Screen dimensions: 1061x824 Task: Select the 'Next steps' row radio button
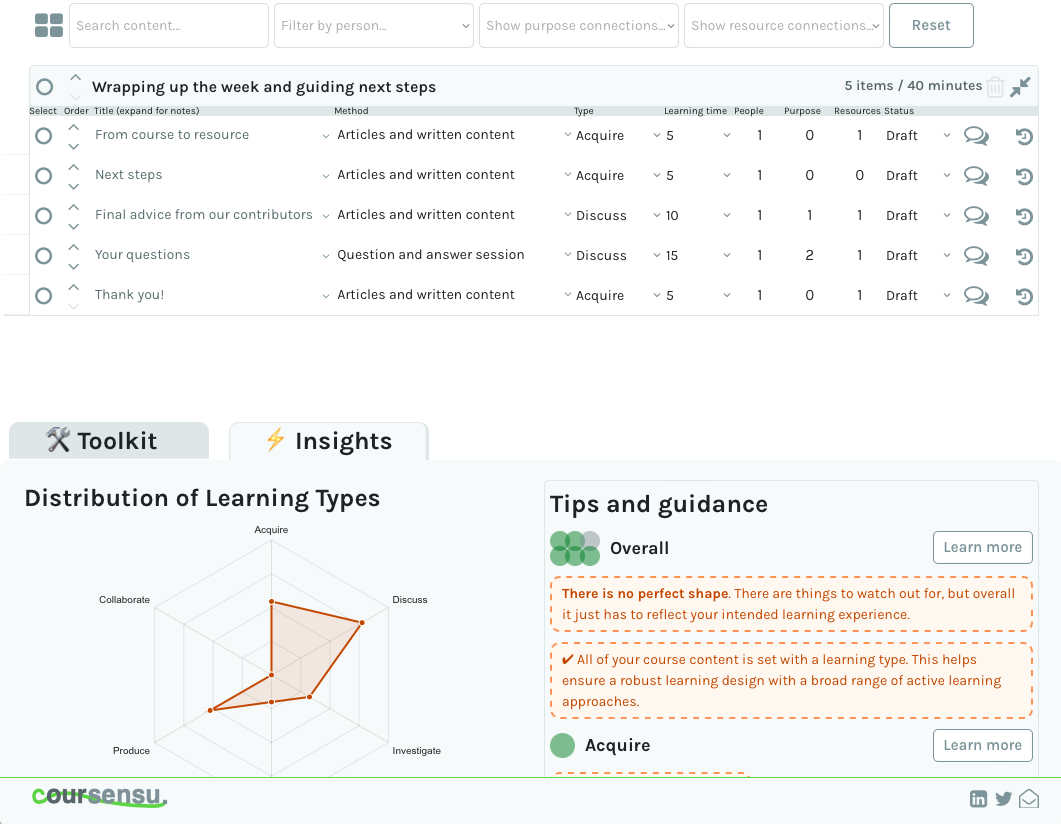click(x=43, y=176)
